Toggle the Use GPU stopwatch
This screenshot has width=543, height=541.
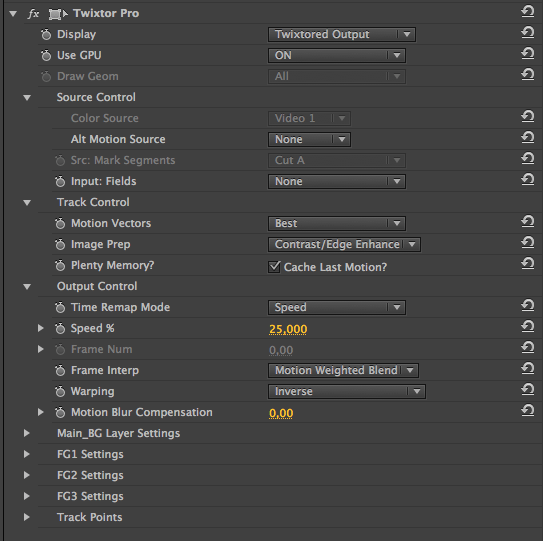tap(46, 55)
